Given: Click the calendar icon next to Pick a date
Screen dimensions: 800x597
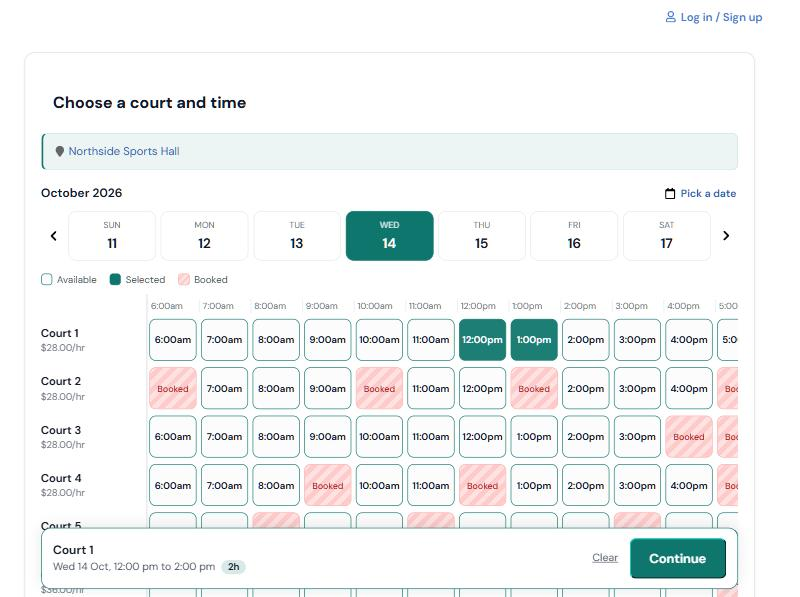Looking at the screenshot, I should [670, 193].
